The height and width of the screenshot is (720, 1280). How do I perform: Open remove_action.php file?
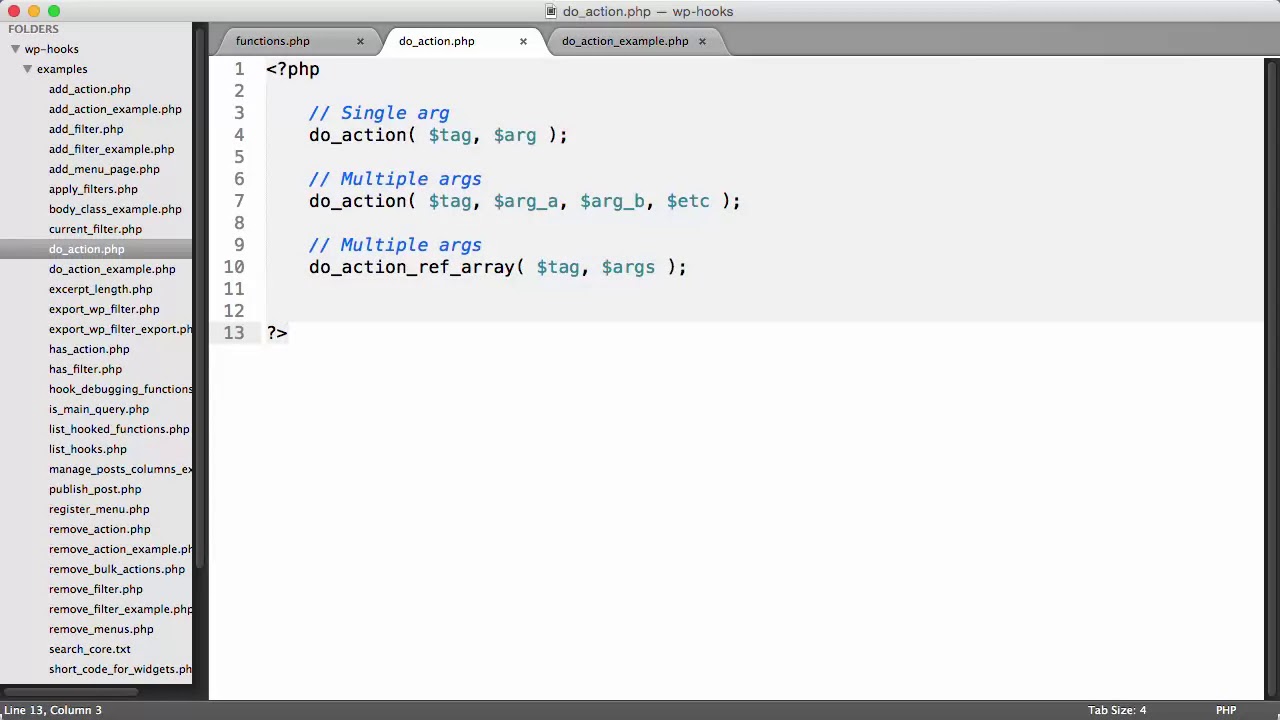pos(100,529)
